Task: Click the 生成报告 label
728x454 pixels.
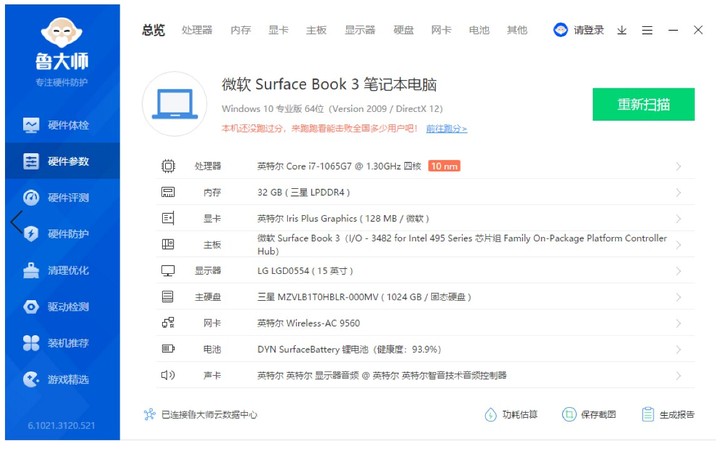Action: click(x=677, y=415)
